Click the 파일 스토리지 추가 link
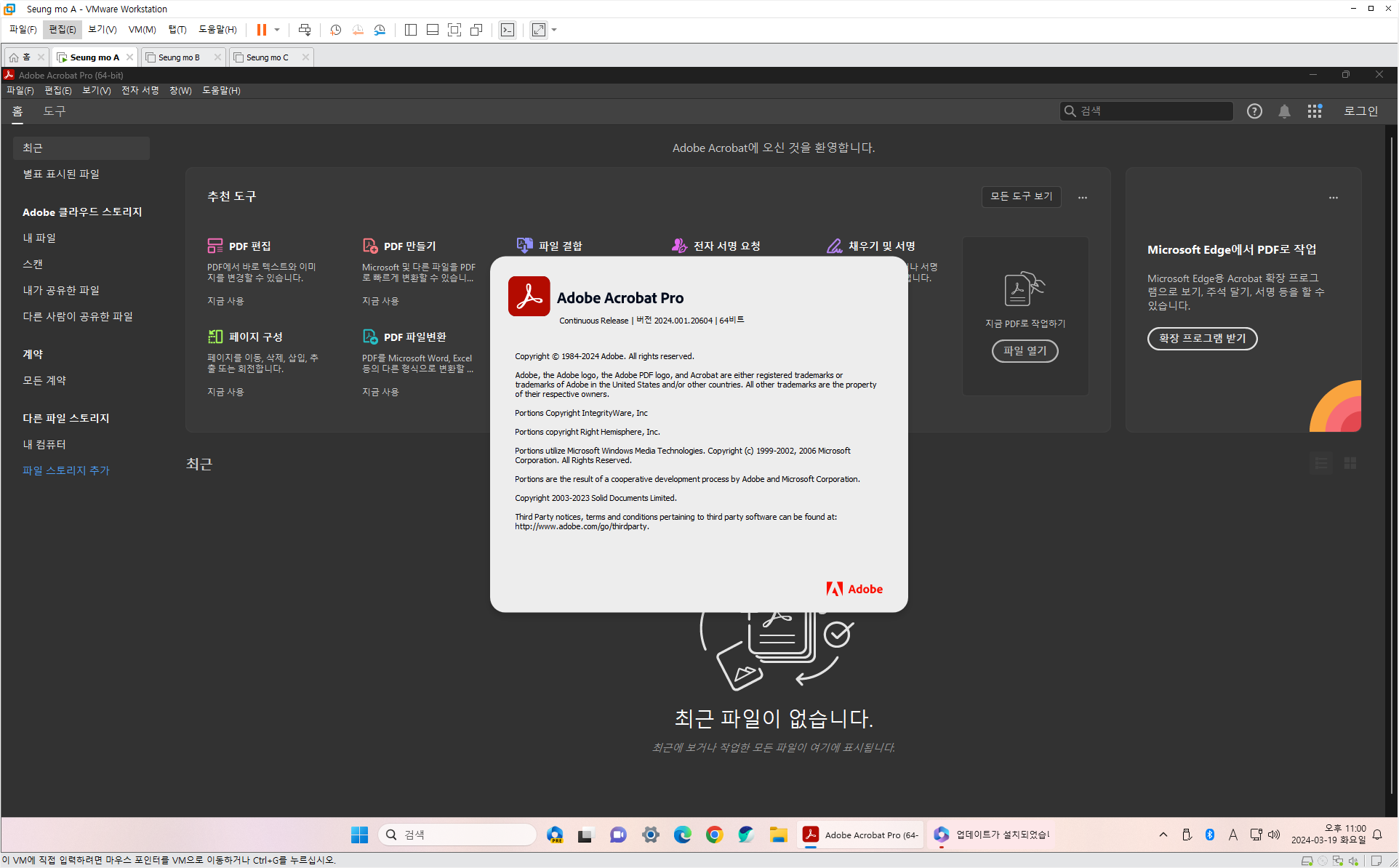The width and height of the screenshot is (1399, 868). pos(66,470)
